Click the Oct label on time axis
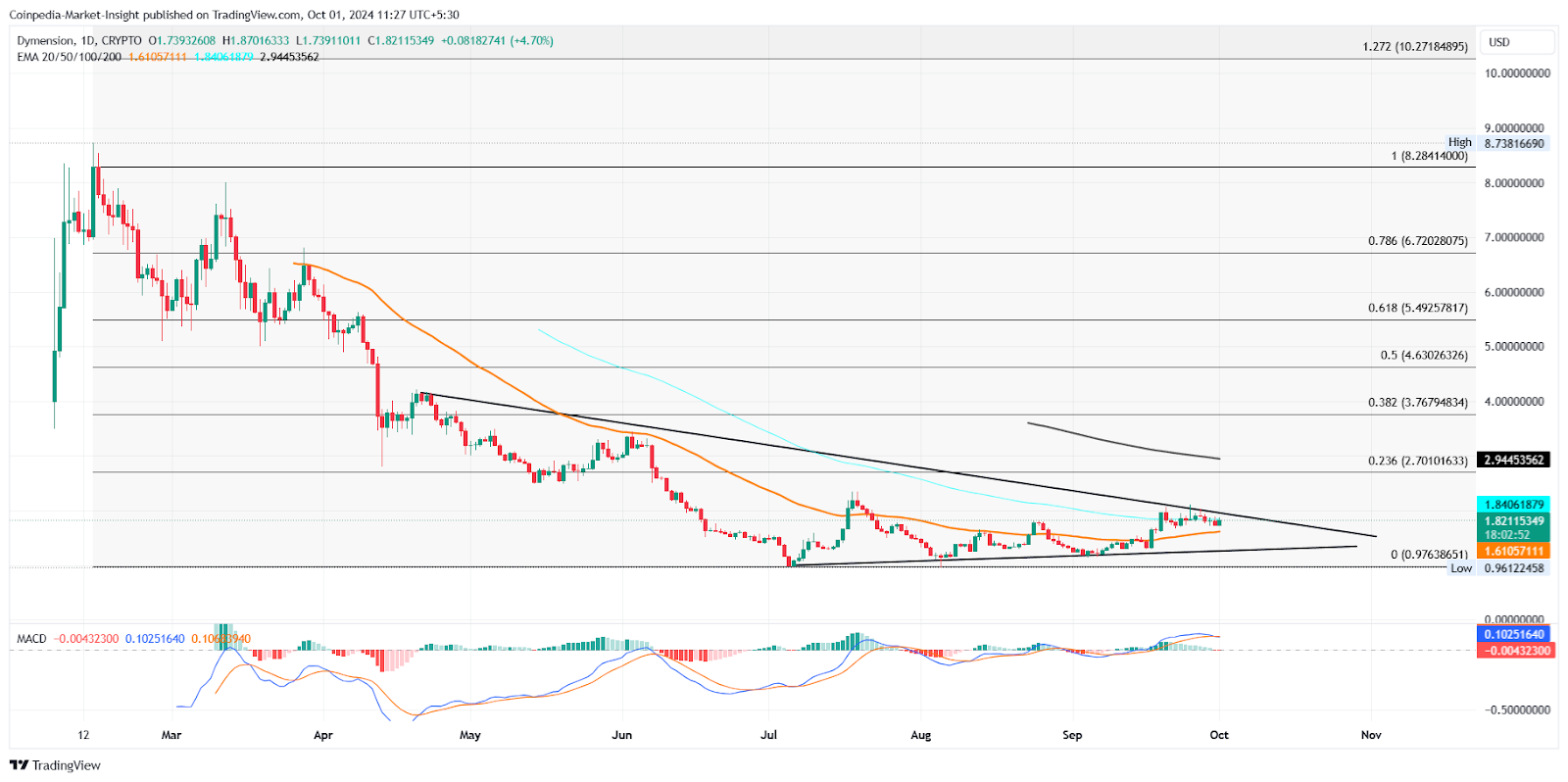 click(x=1219, y=735)
